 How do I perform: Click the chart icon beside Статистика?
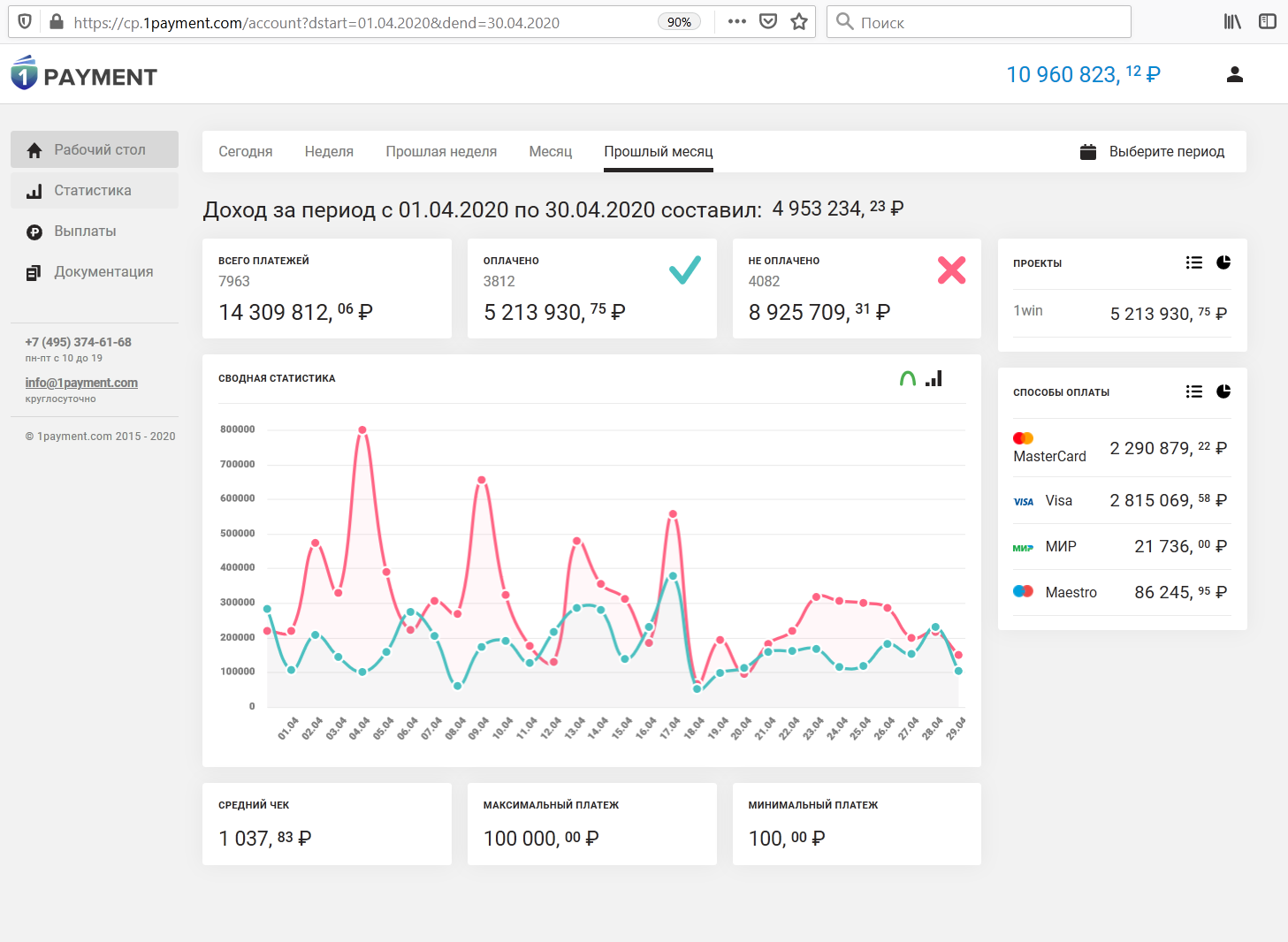tap(34, 191)
